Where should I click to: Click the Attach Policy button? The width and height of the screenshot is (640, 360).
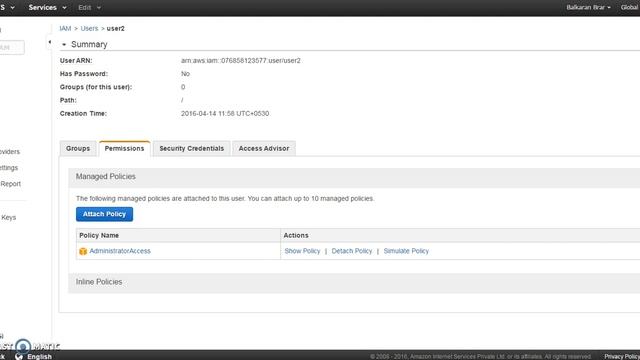[104, 214]
